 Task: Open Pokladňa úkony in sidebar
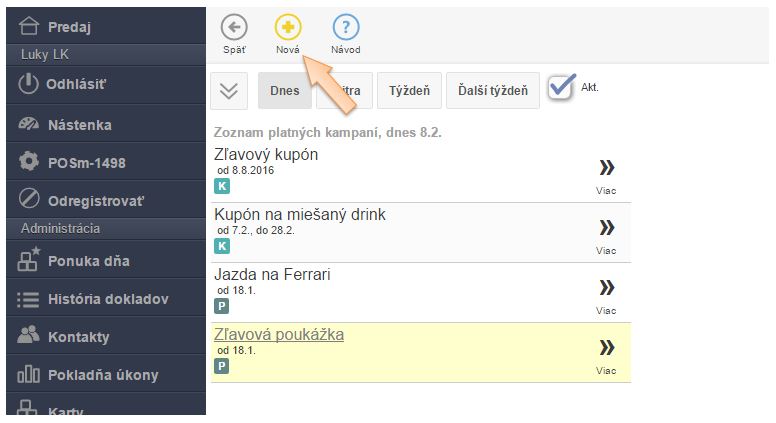point(102,375)
